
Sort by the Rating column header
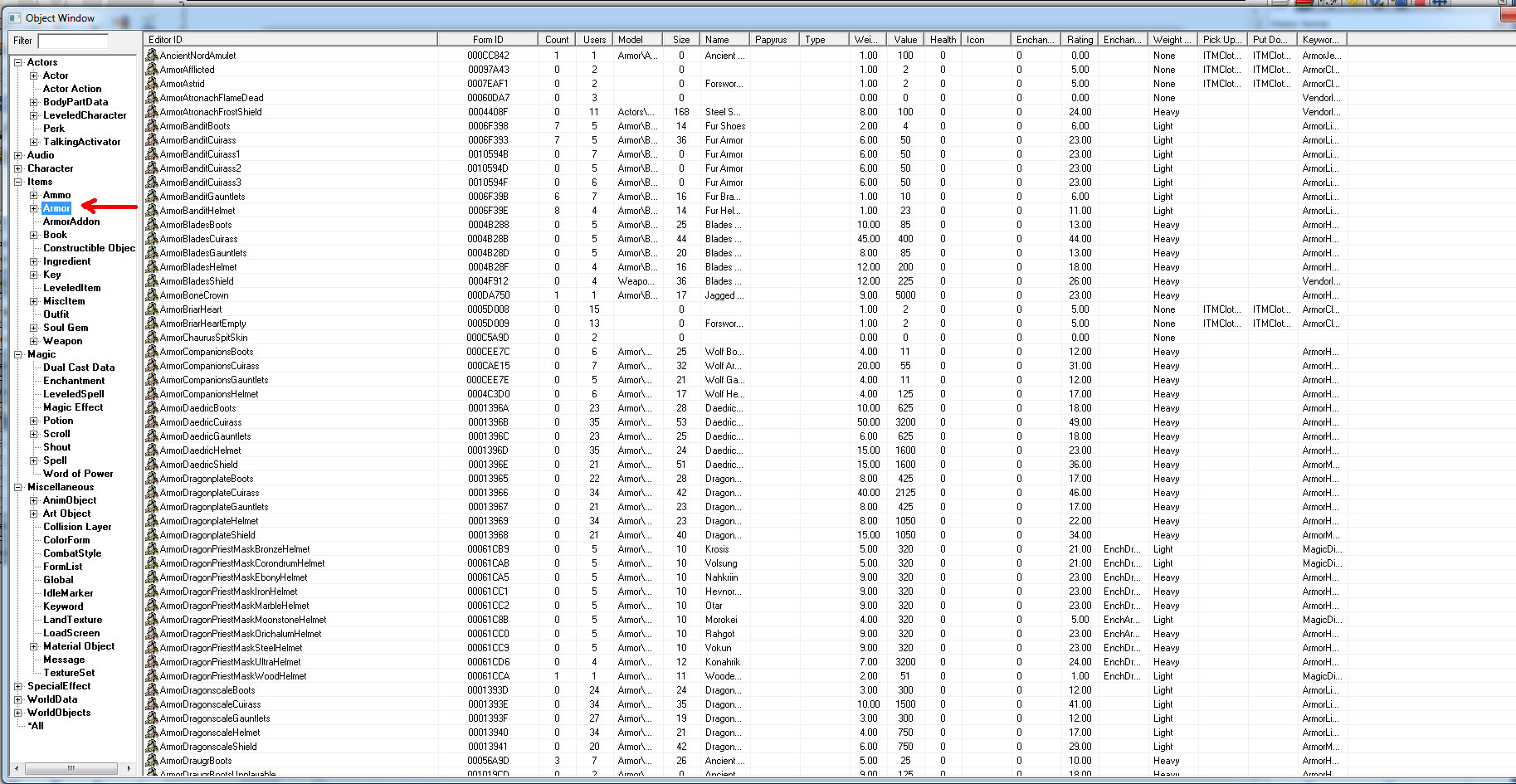(x=1080, y=39)
